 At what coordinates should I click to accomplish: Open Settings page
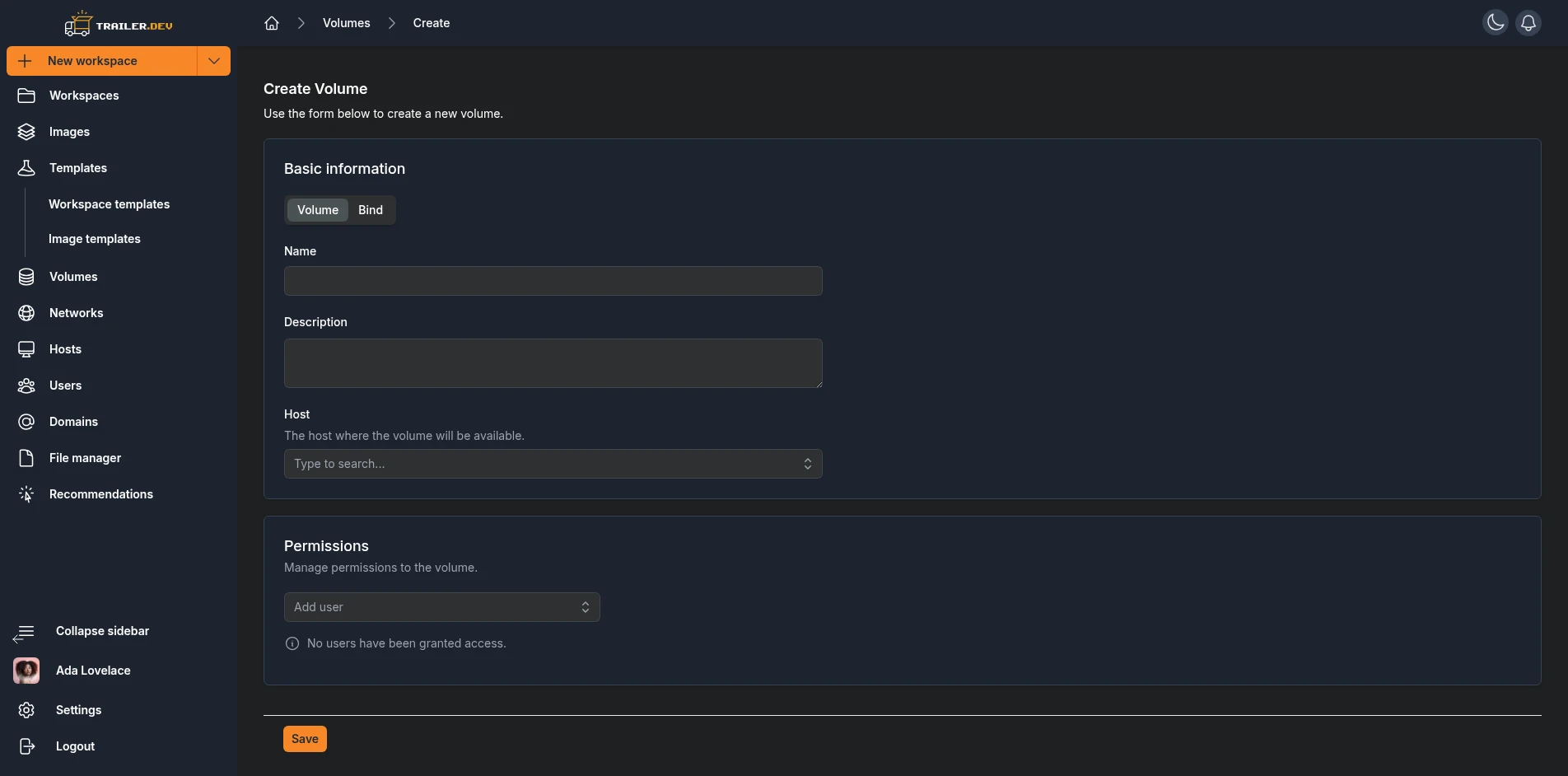click(x=78, y=710)
